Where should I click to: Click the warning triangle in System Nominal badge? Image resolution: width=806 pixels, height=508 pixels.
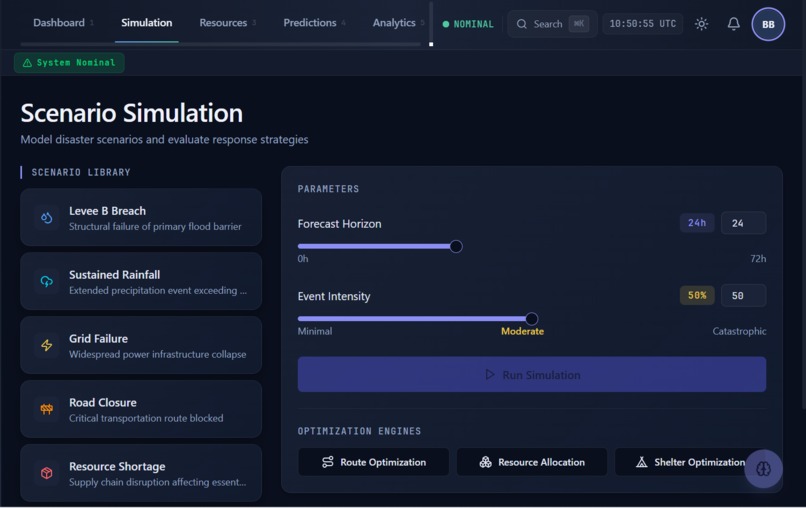[x=27, y=63]
